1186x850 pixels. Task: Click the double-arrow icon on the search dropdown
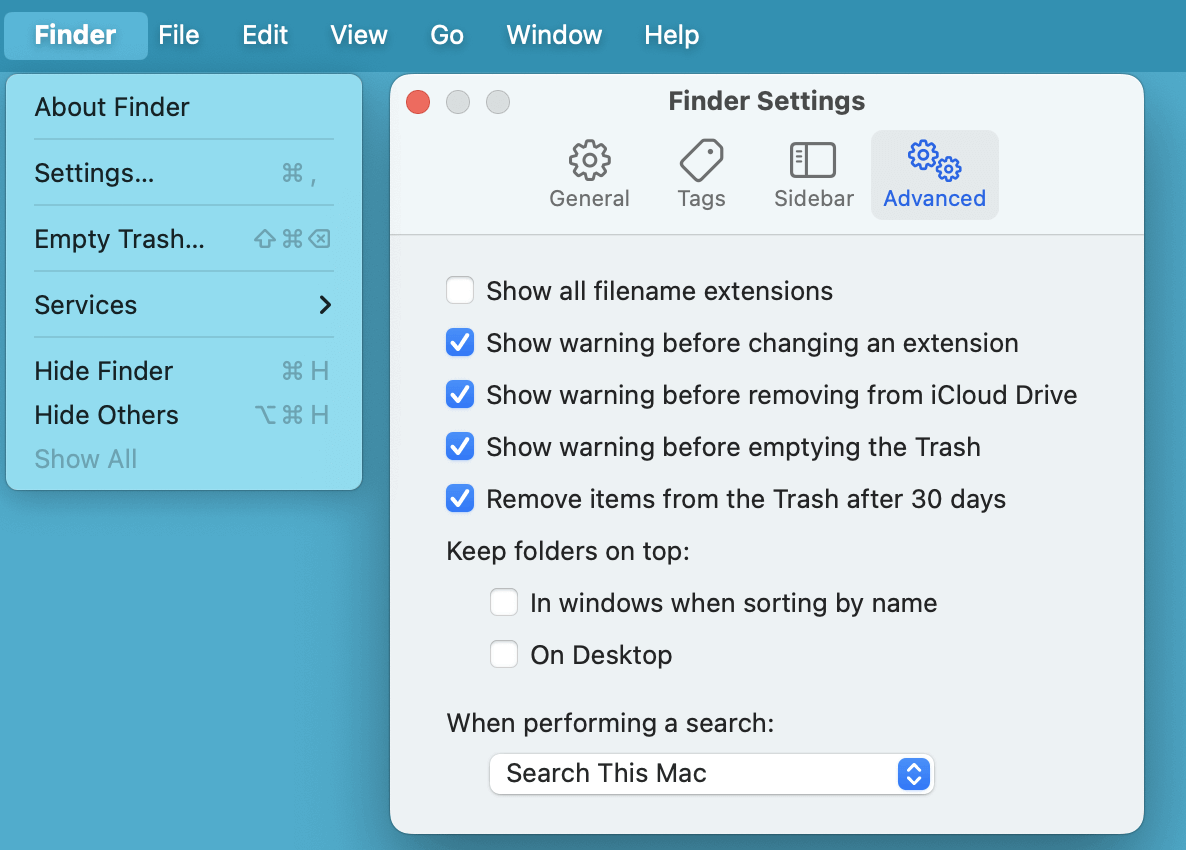click(x=913, y=773)
